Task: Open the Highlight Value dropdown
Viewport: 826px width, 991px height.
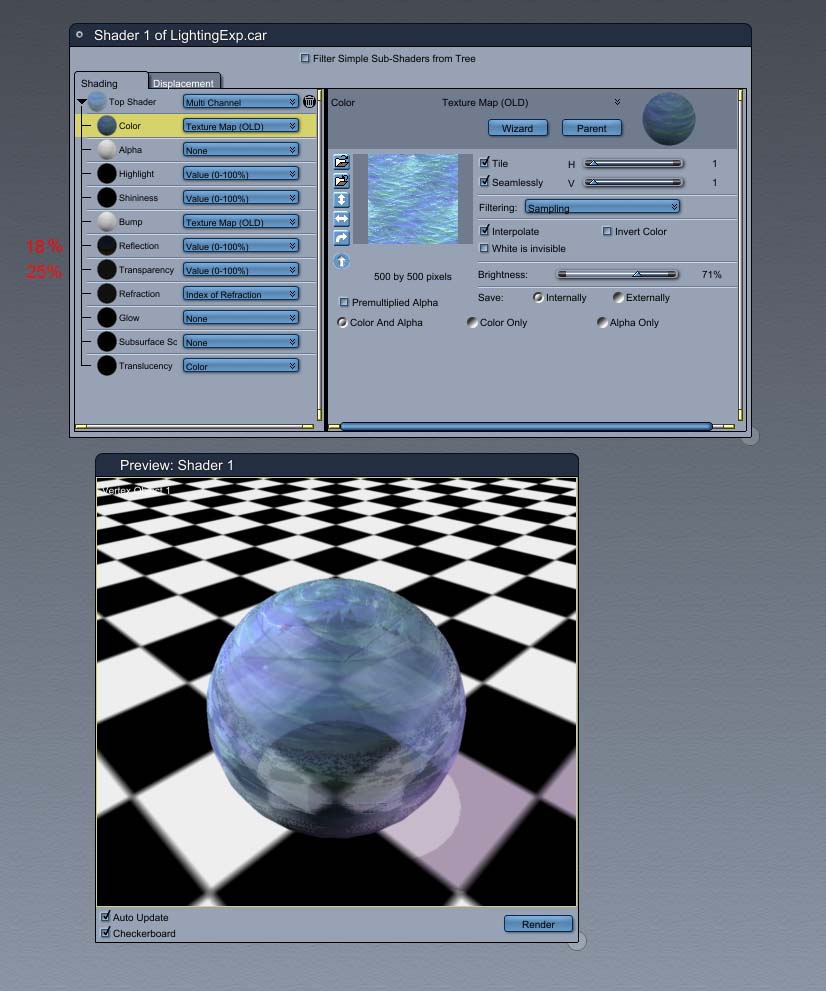Action: (x=241, y=174)
